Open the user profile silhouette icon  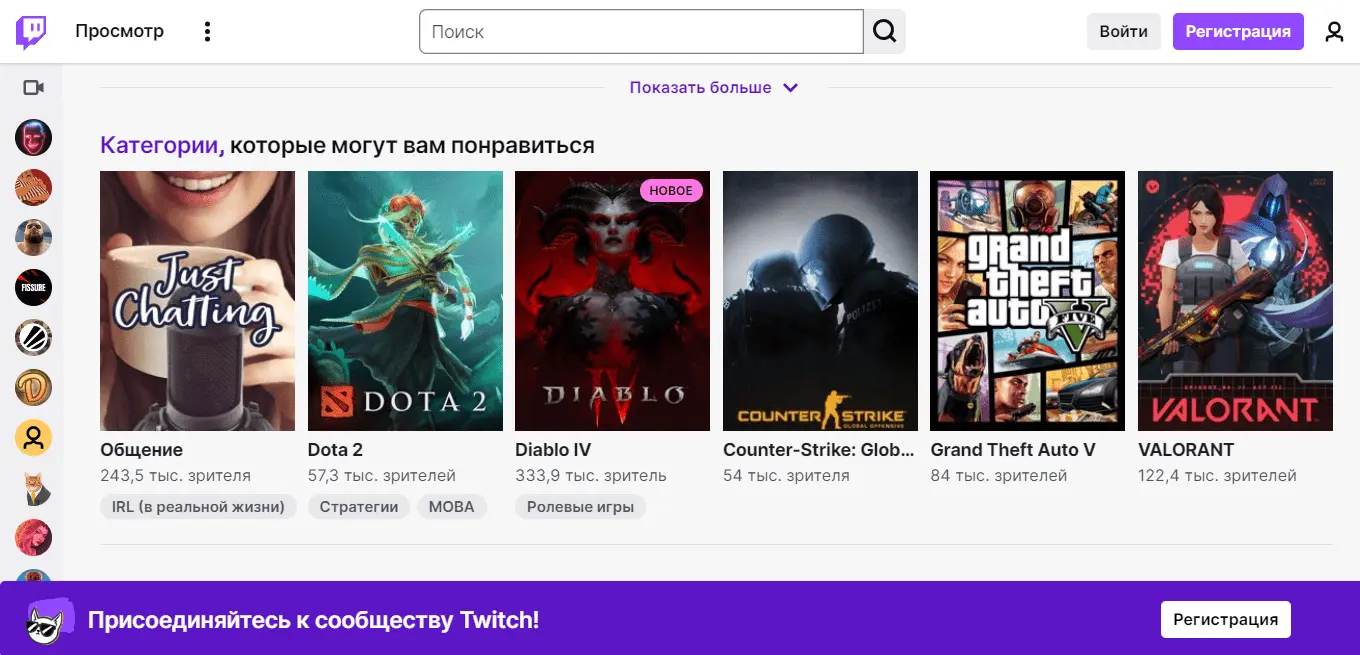1334,32
